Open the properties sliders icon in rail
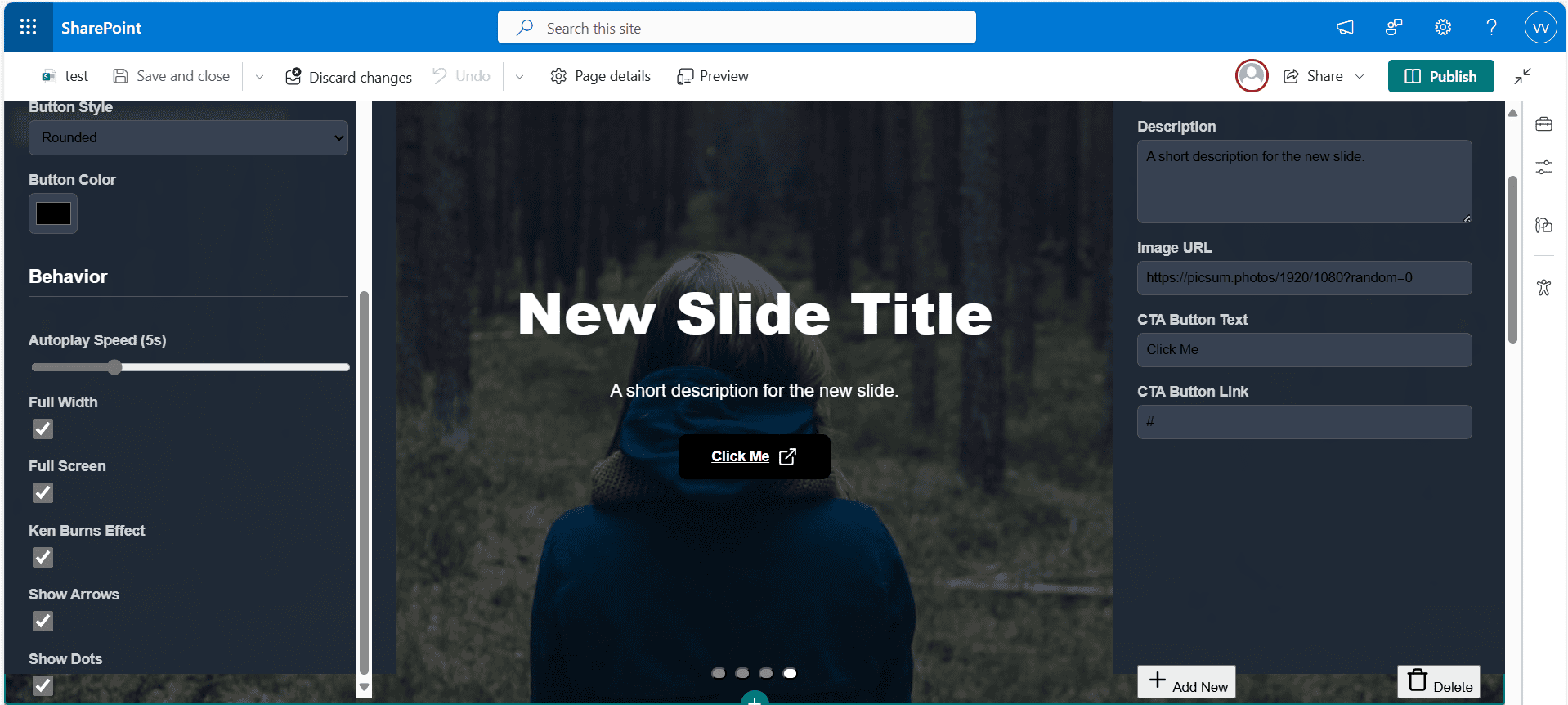1568x705 pixels. point(1543,167)
